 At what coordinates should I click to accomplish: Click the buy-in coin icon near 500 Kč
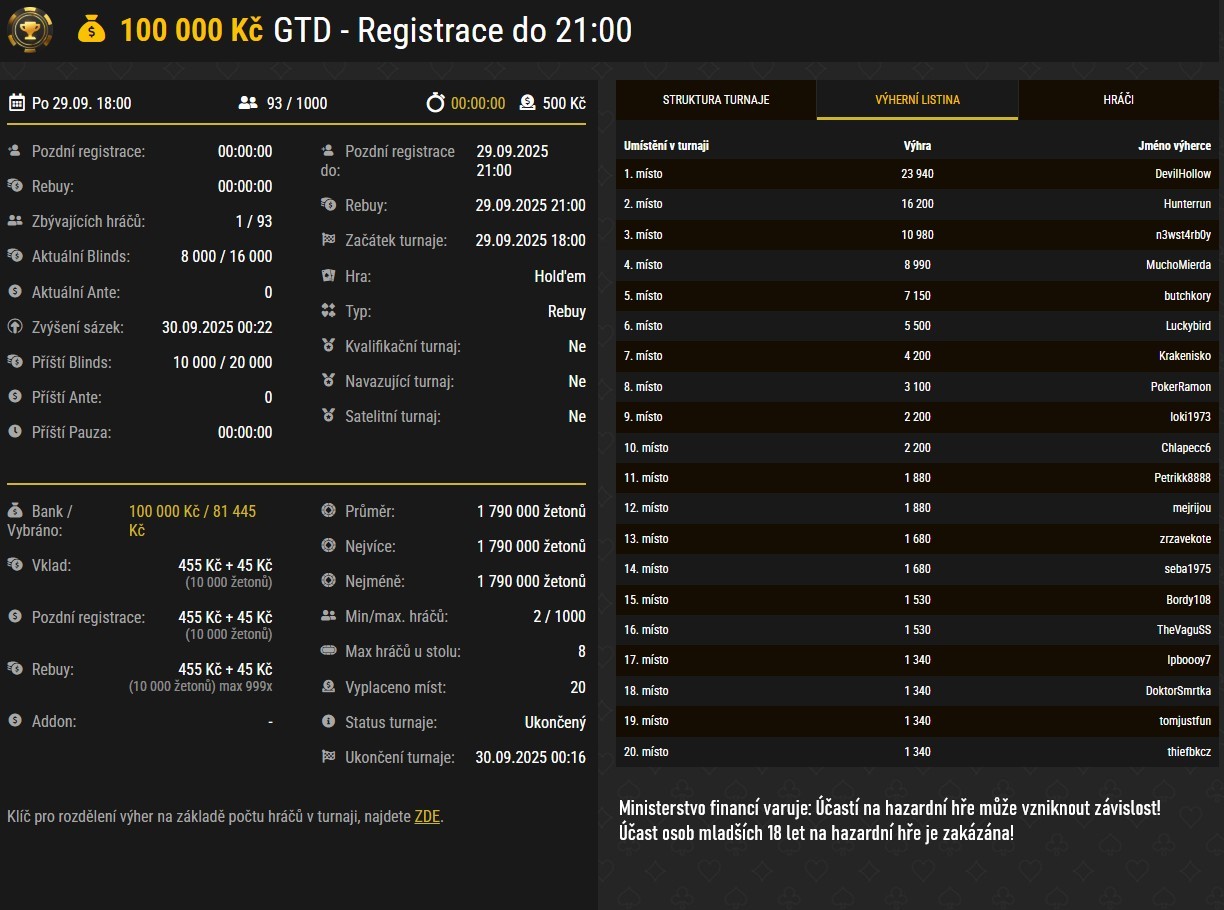tap(527, 103)
